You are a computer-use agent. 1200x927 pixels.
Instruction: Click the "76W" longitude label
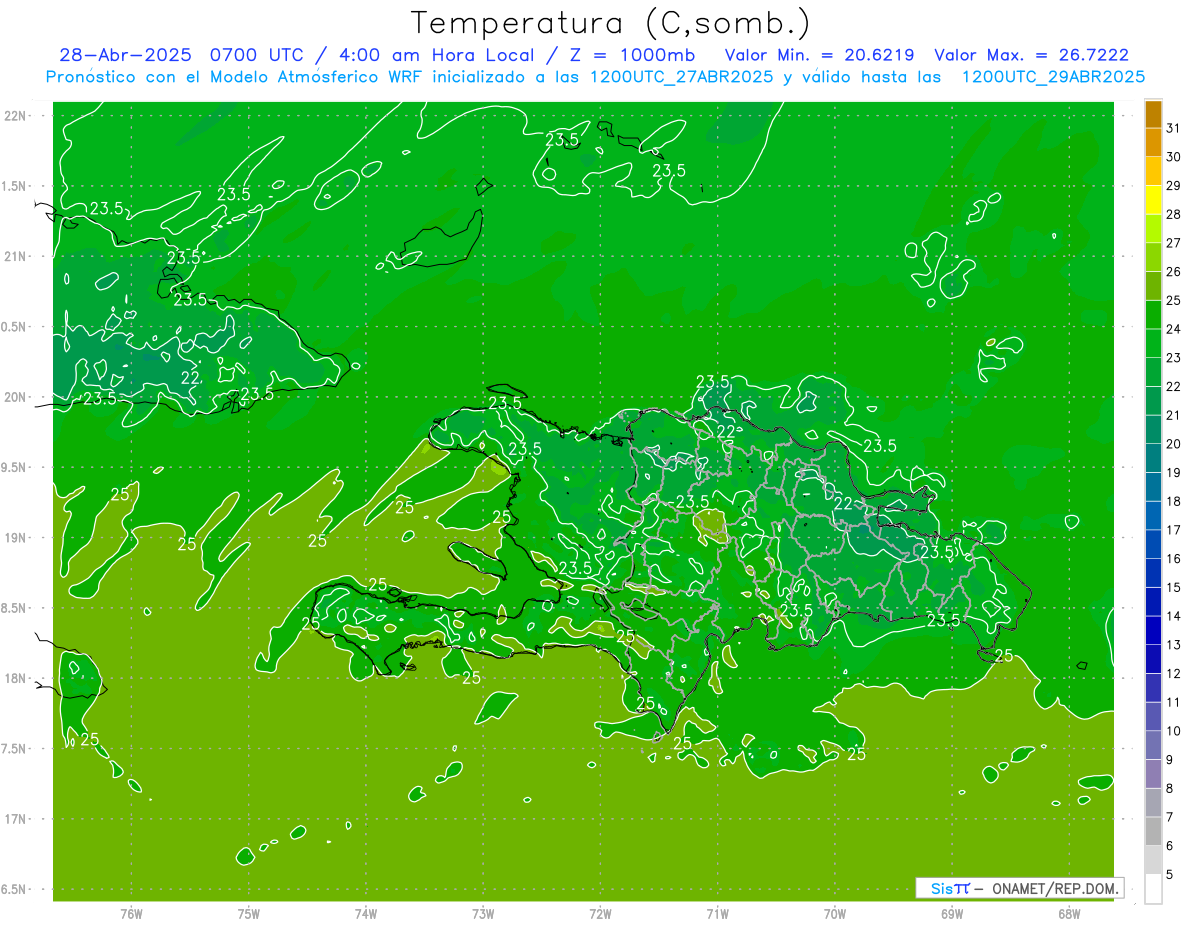[131, 914]
